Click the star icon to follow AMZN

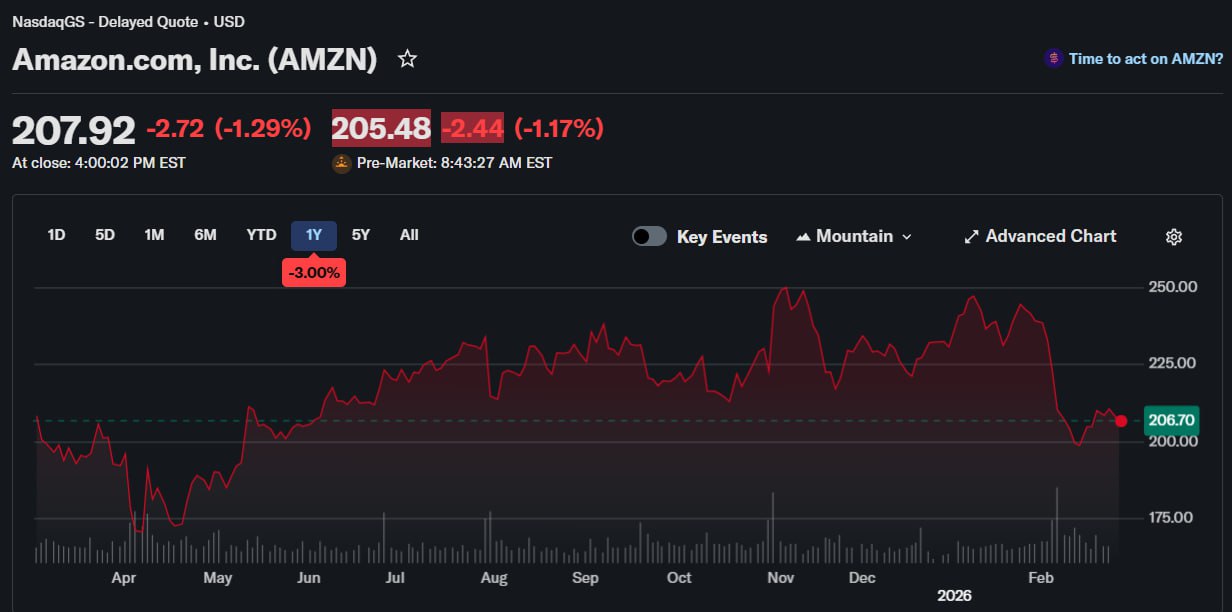coord(407,59)
